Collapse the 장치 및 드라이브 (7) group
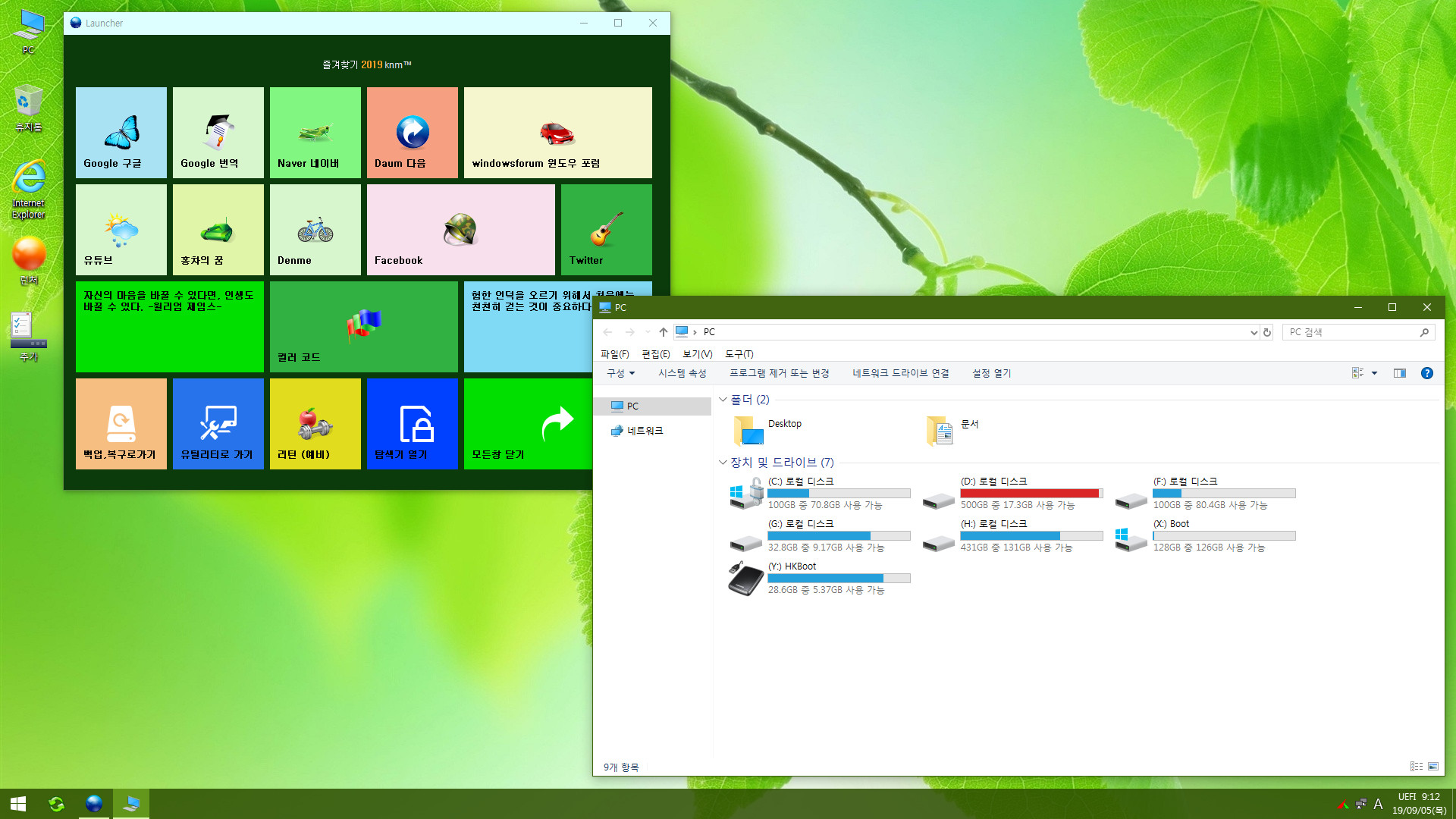Screen dimensions: 1456x819 [723, 463]
